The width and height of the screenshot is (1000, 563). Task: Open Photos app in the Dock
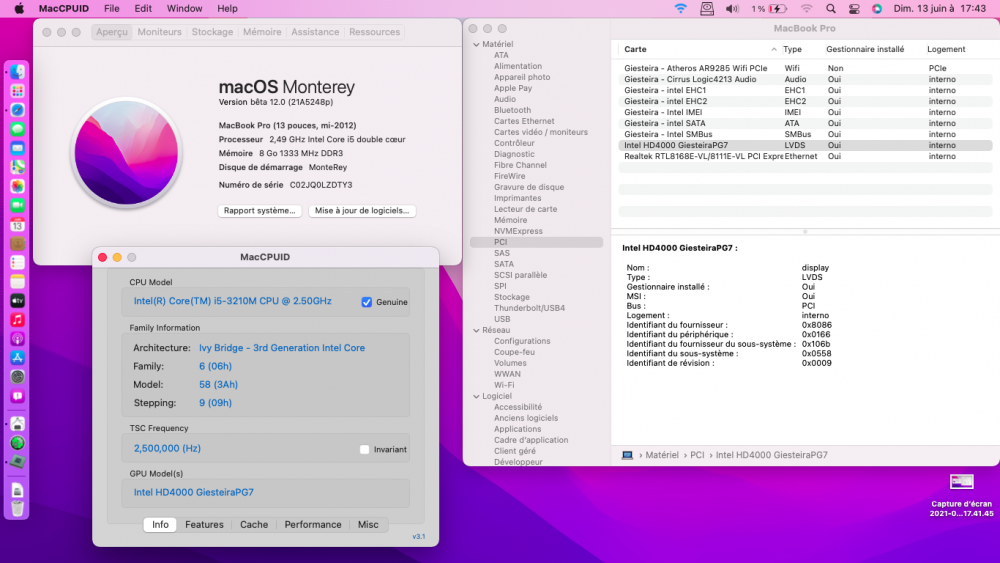[17, 186]
